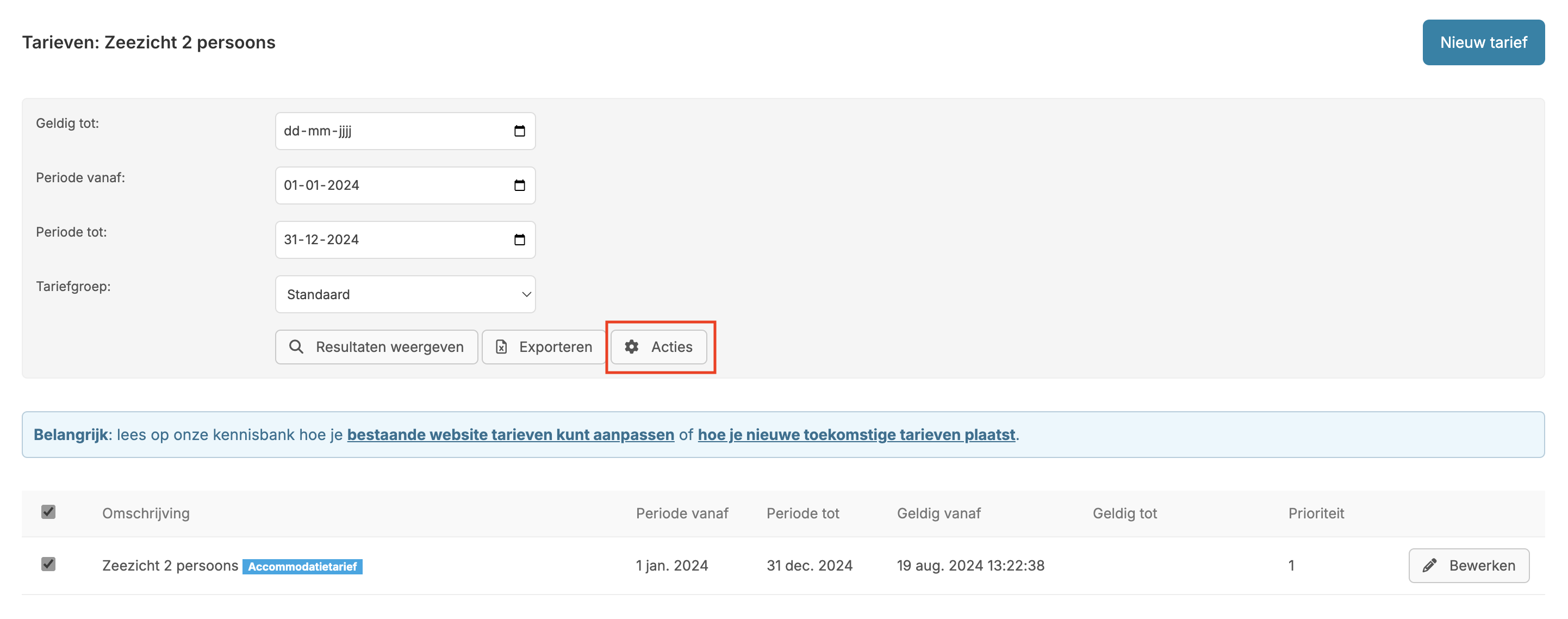Focus the Periode tot date field 31-12-2024

(406, 239)
